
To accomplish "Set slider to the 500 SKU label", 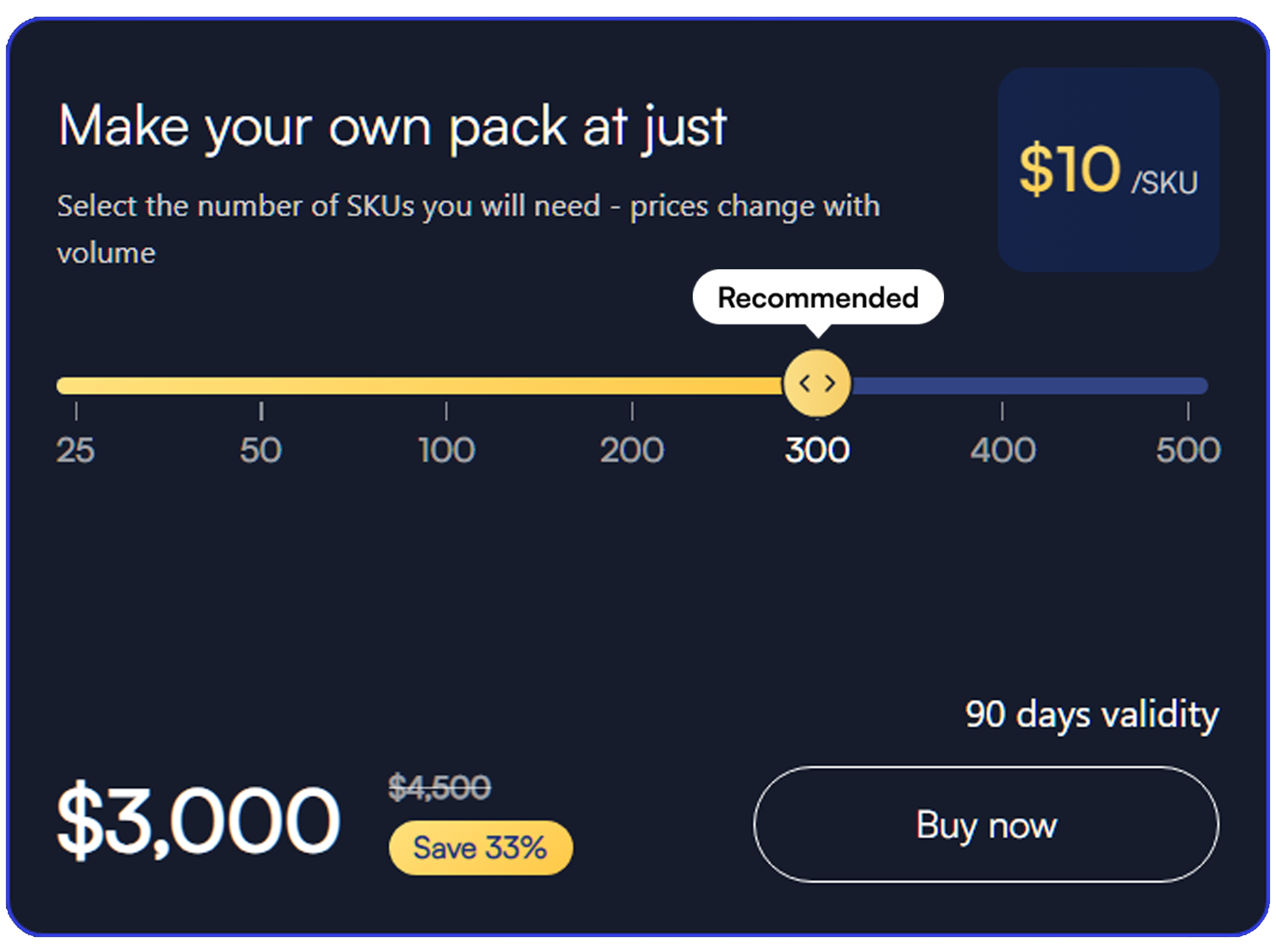I will coord(1188,450).
